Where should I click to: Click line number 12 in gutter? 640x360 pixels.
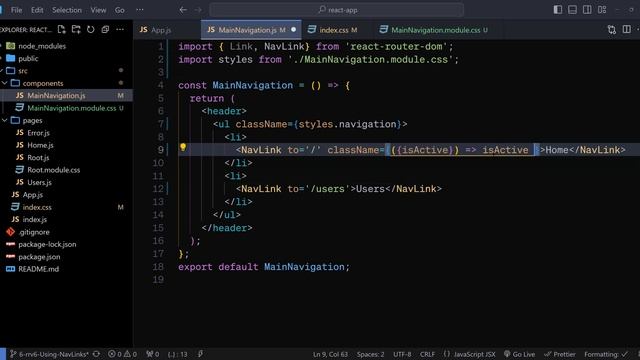tap(158, 189)
